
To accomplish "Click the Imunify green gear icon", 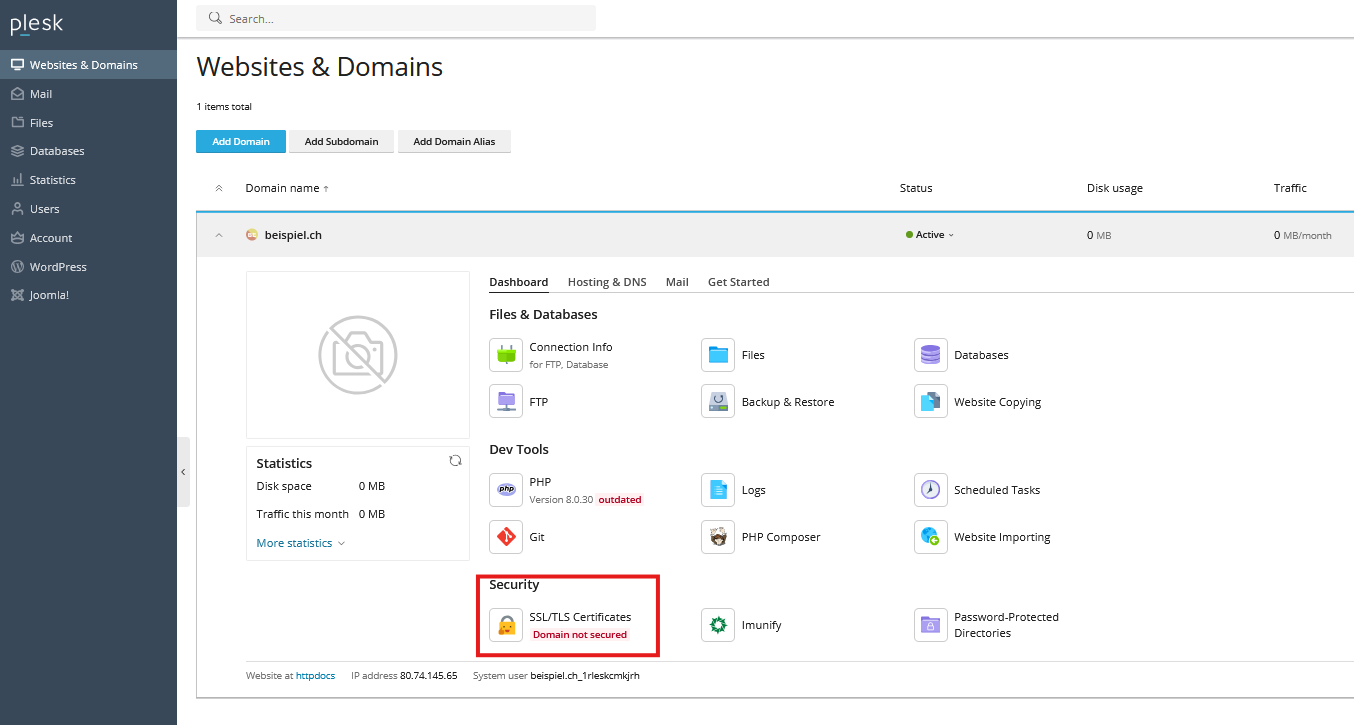I will [x=717, y=625].
